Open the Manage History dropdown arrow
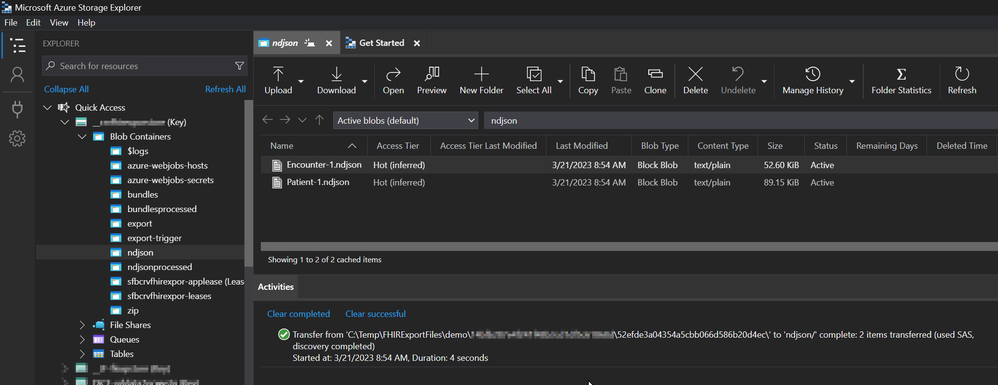Viewport: 998px width, 385px height. [852, 81]
